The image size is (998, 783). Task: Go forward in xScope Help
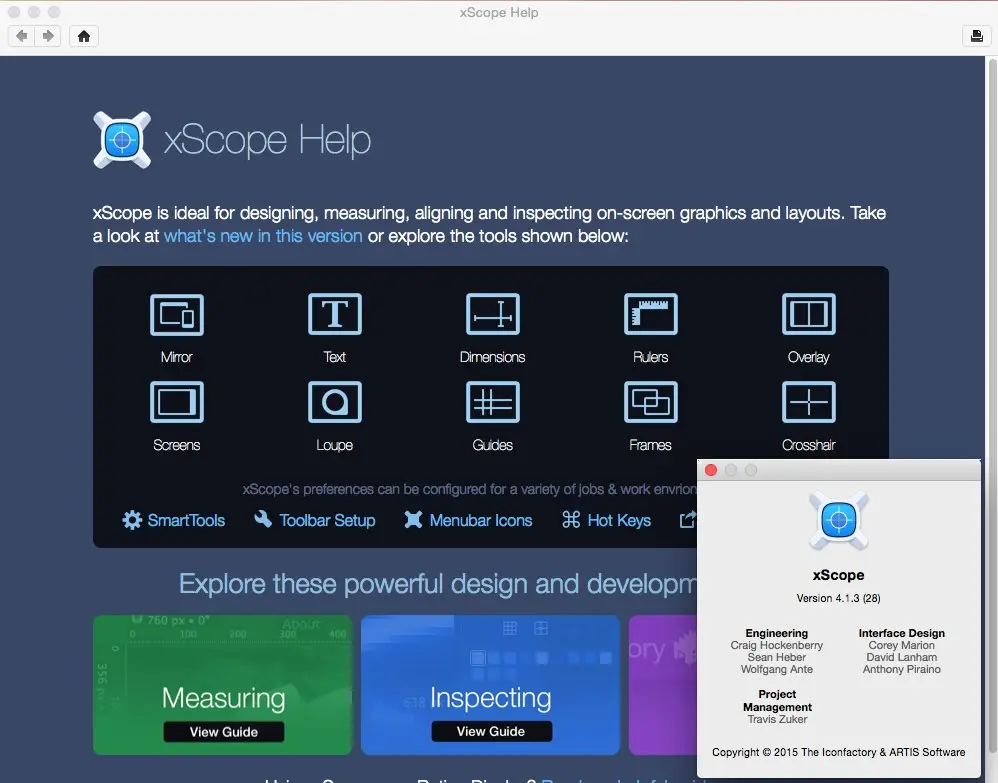48,36
